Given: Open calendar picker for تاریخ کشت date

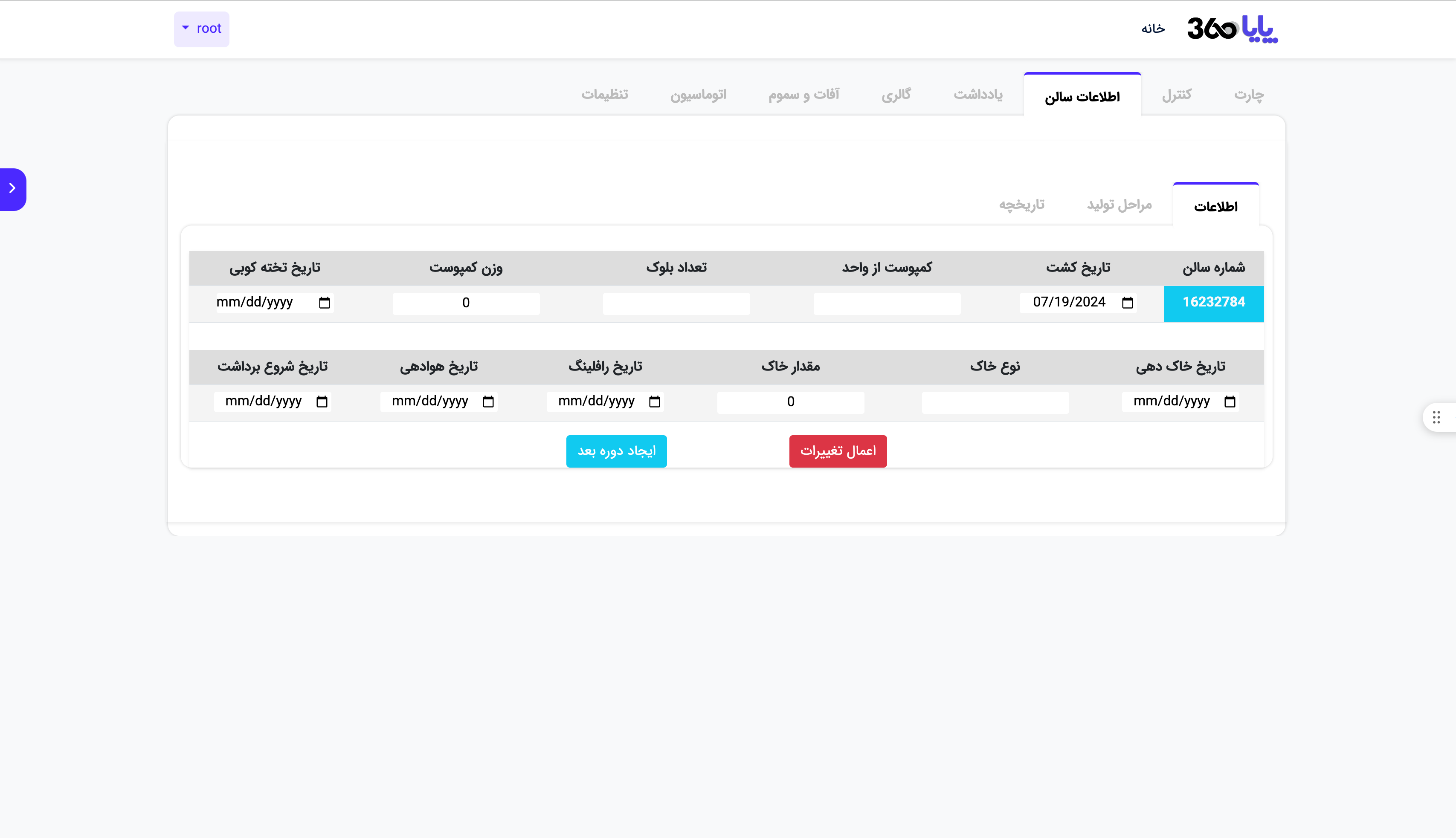Looking at the screenshot, I should [1127, 303].
